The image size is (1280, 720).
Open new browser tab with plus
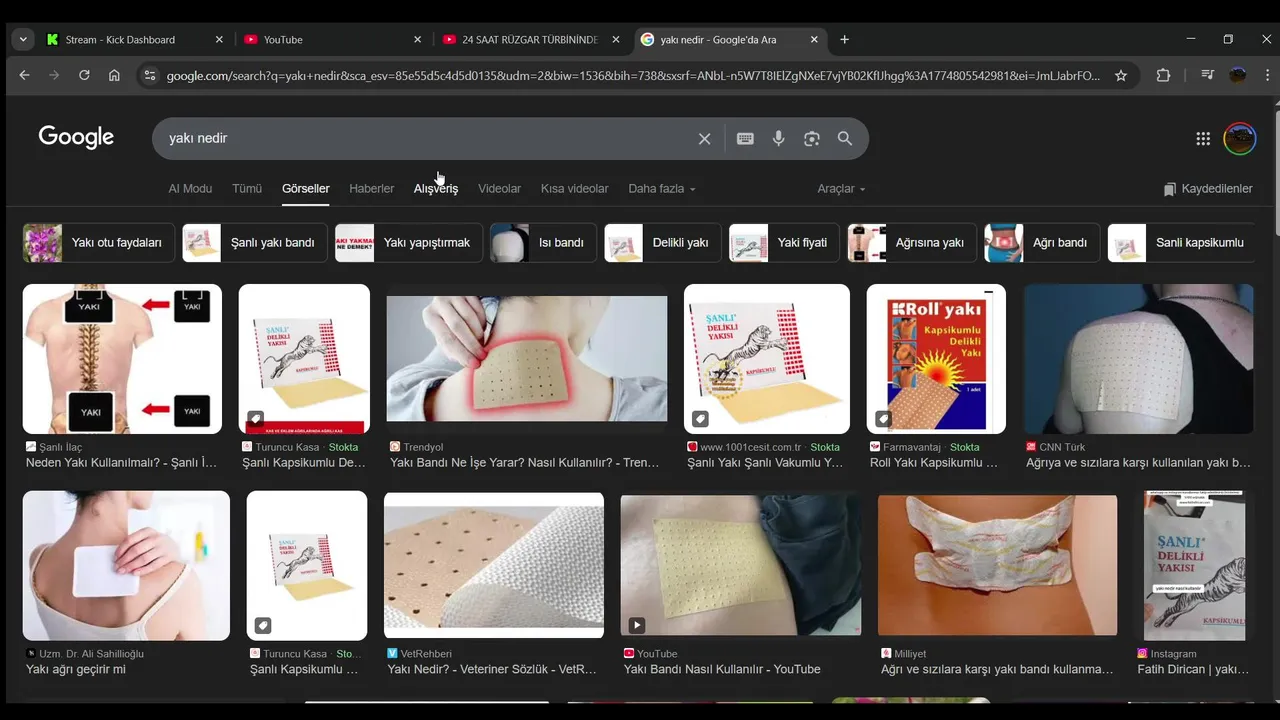pos(844,39)
